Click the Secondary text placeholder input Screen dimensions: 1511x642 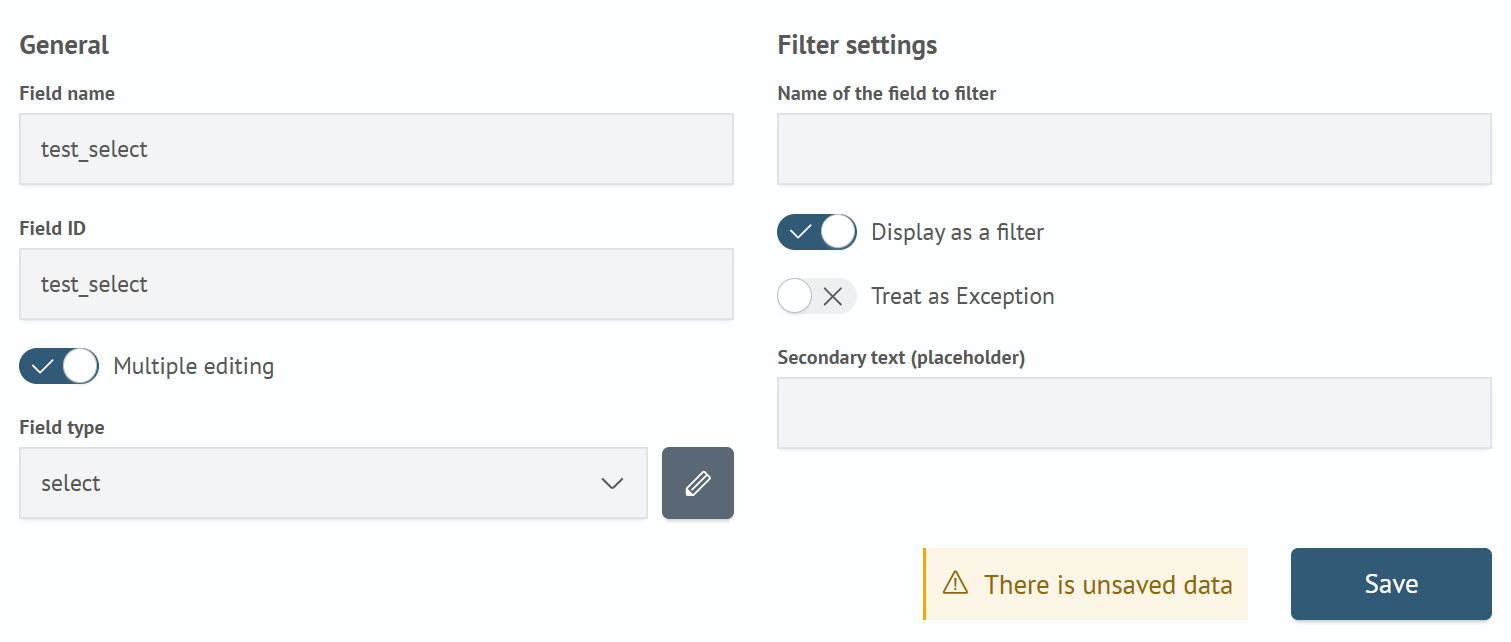pos(1134,413)
